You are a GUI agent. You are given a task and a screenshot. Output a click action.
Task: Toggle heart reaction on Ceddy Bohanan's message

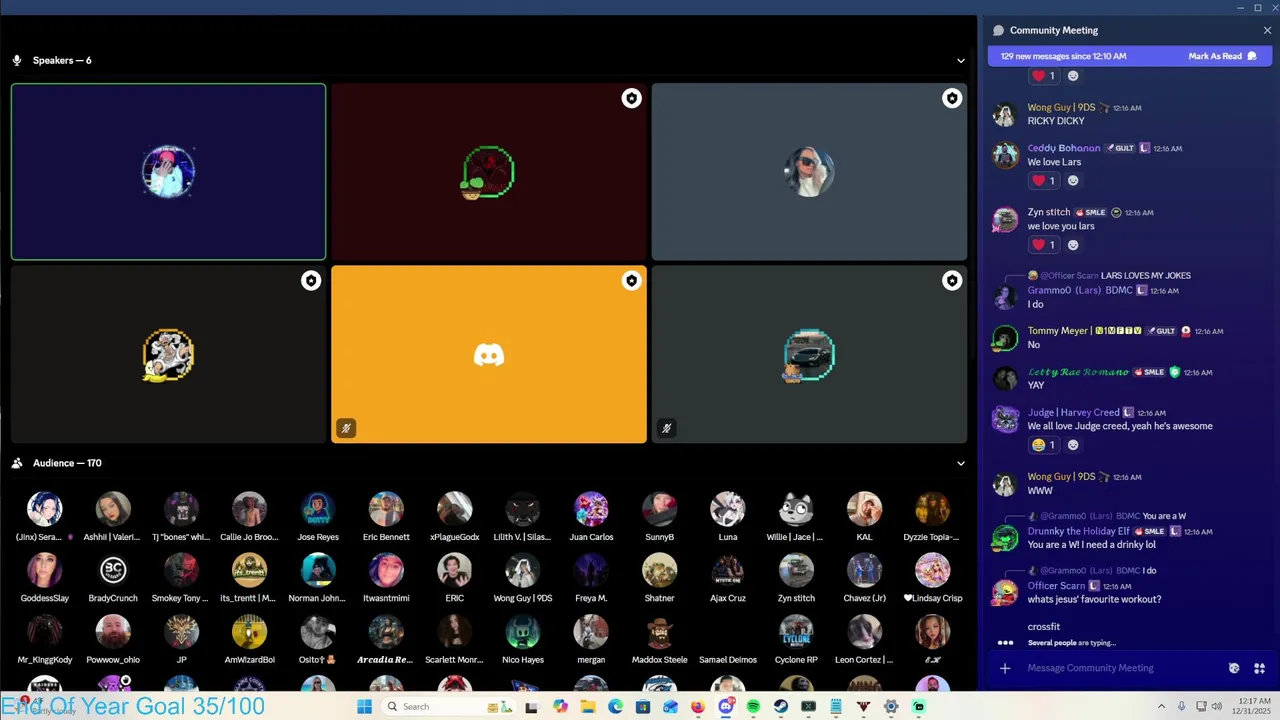[x=1044, y=181]
